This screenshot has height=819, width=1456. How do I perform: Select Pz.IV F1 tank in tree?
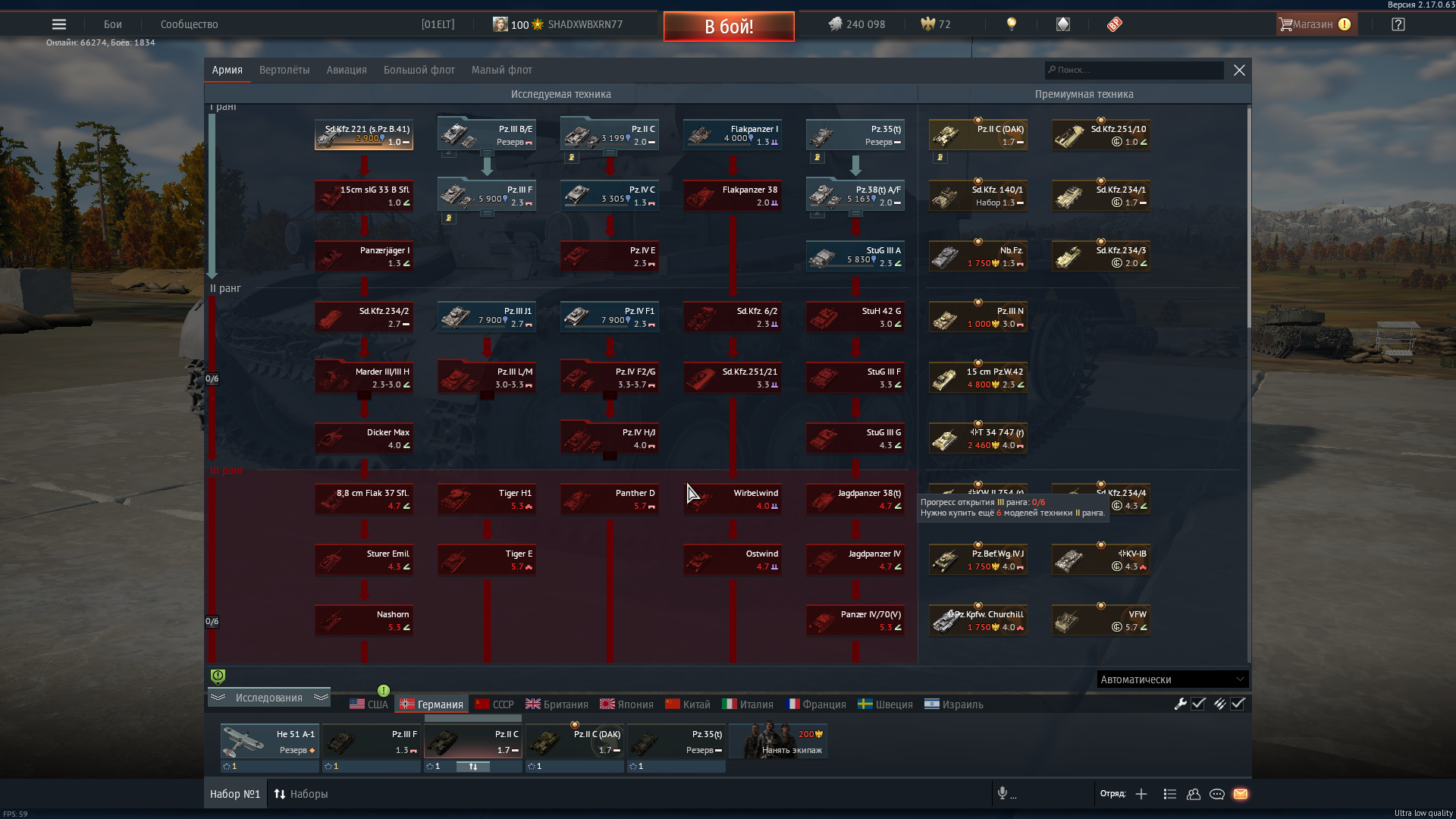tap(610, 317)
